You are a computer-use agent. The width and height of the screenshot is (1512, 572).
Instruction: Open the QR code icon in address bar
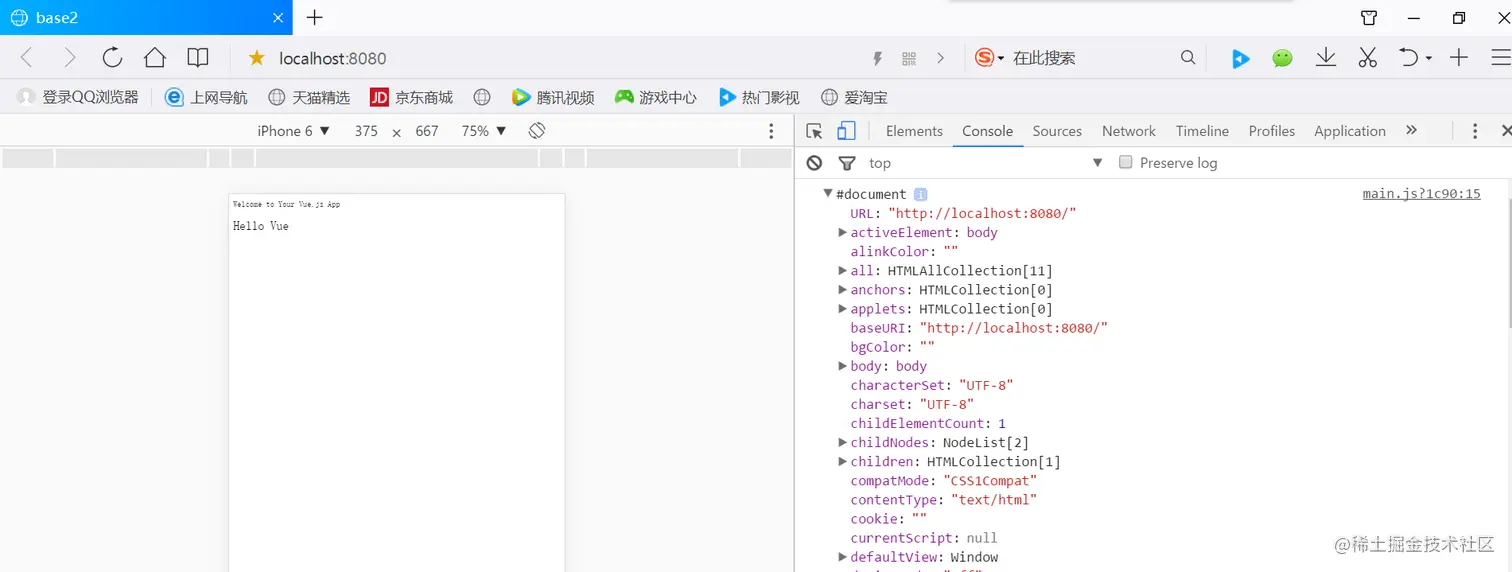pyautogui.click(x=909, y=59)
